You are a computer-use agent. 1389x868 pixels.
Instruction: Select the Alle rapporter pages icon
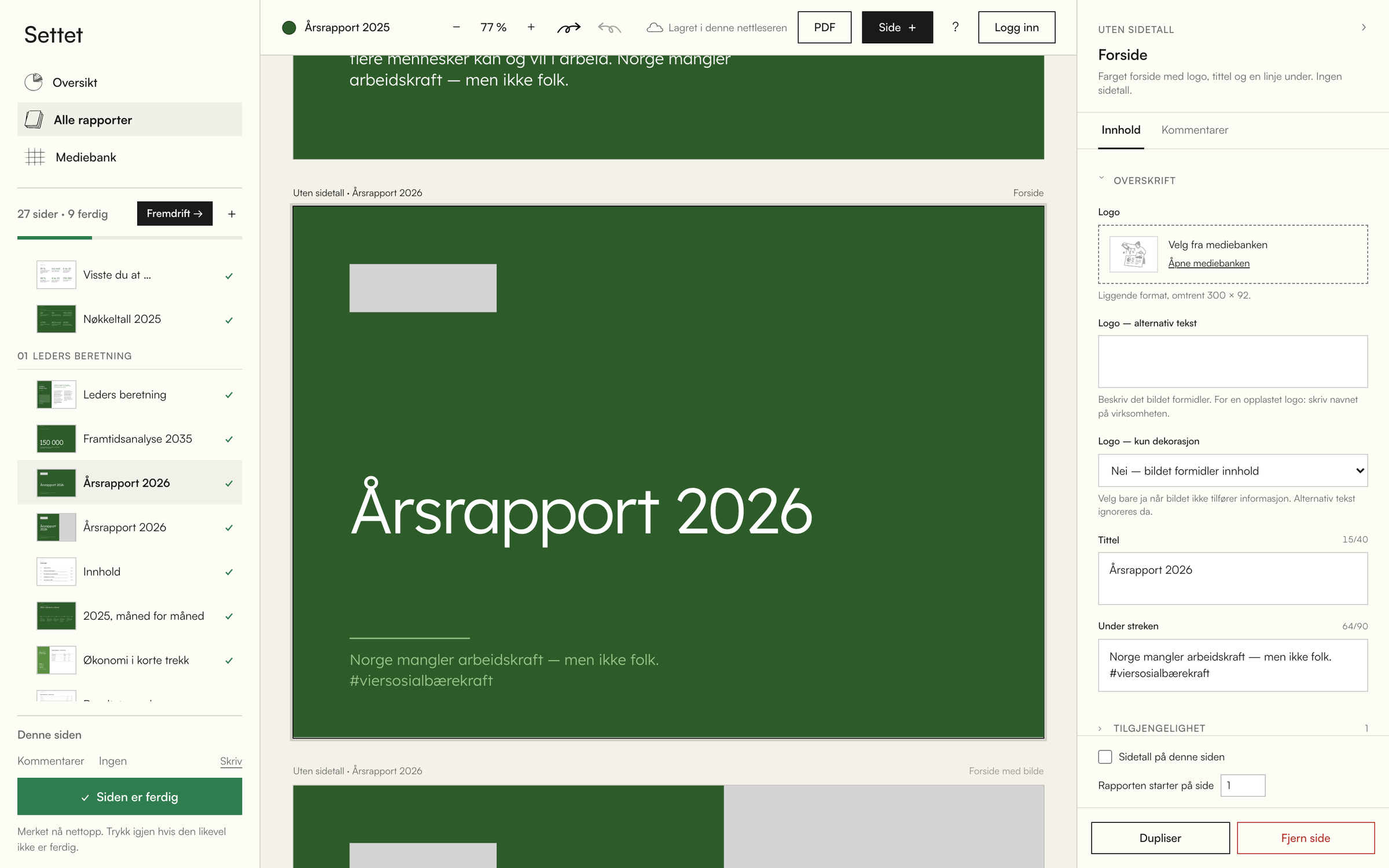coord(34,120)
